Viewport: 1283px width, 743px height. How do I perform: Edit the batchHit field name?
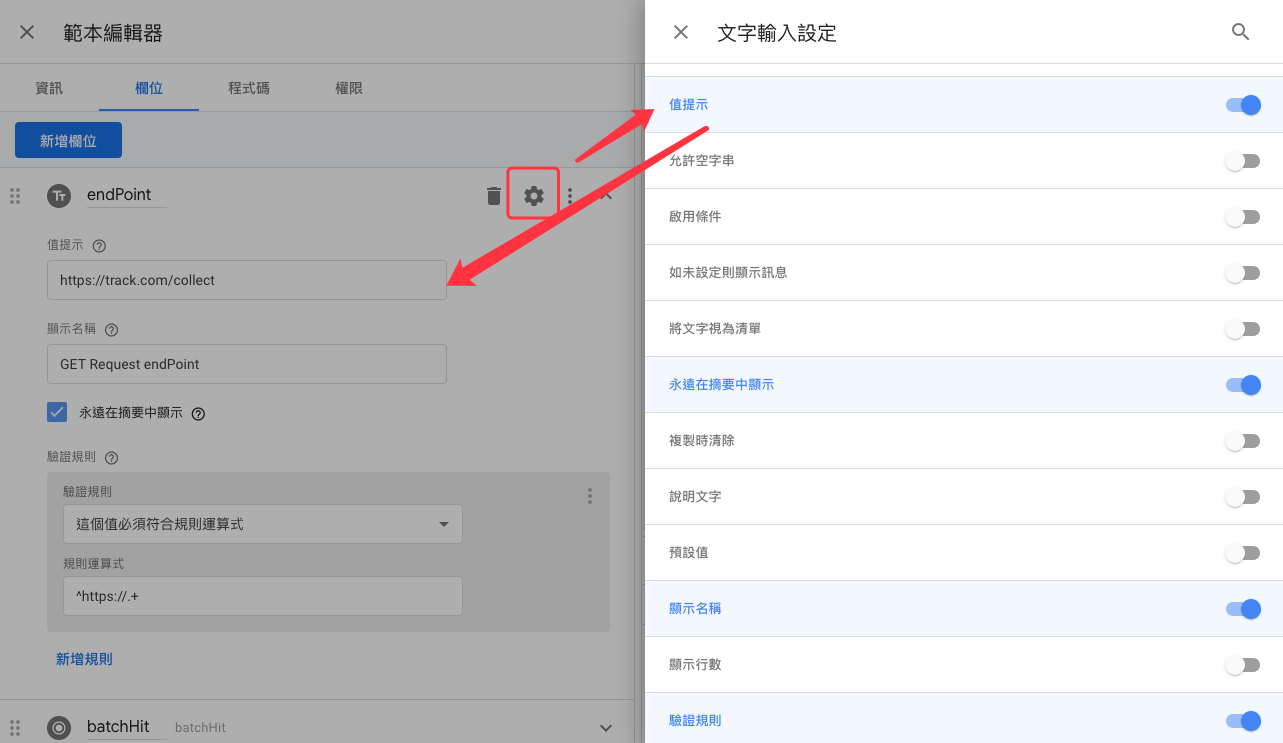[125, 727]
